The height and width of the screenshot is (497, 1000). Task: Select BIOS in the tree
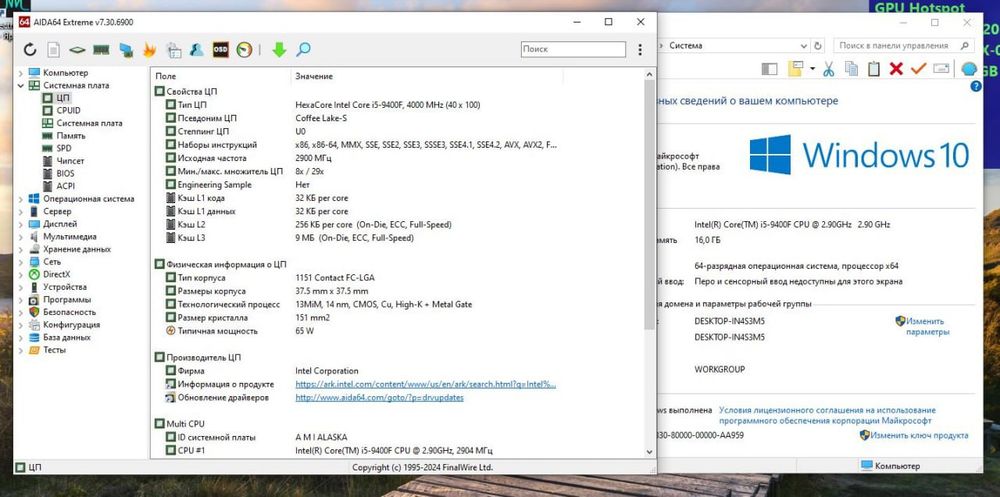[x=65, y=174]
